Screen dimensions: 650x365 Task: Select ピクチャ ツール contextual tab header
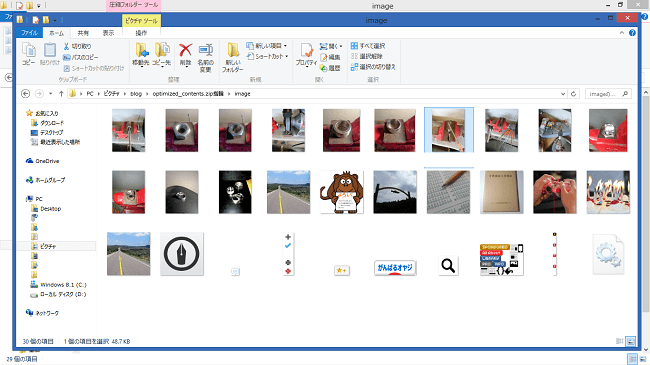point(141,20)
